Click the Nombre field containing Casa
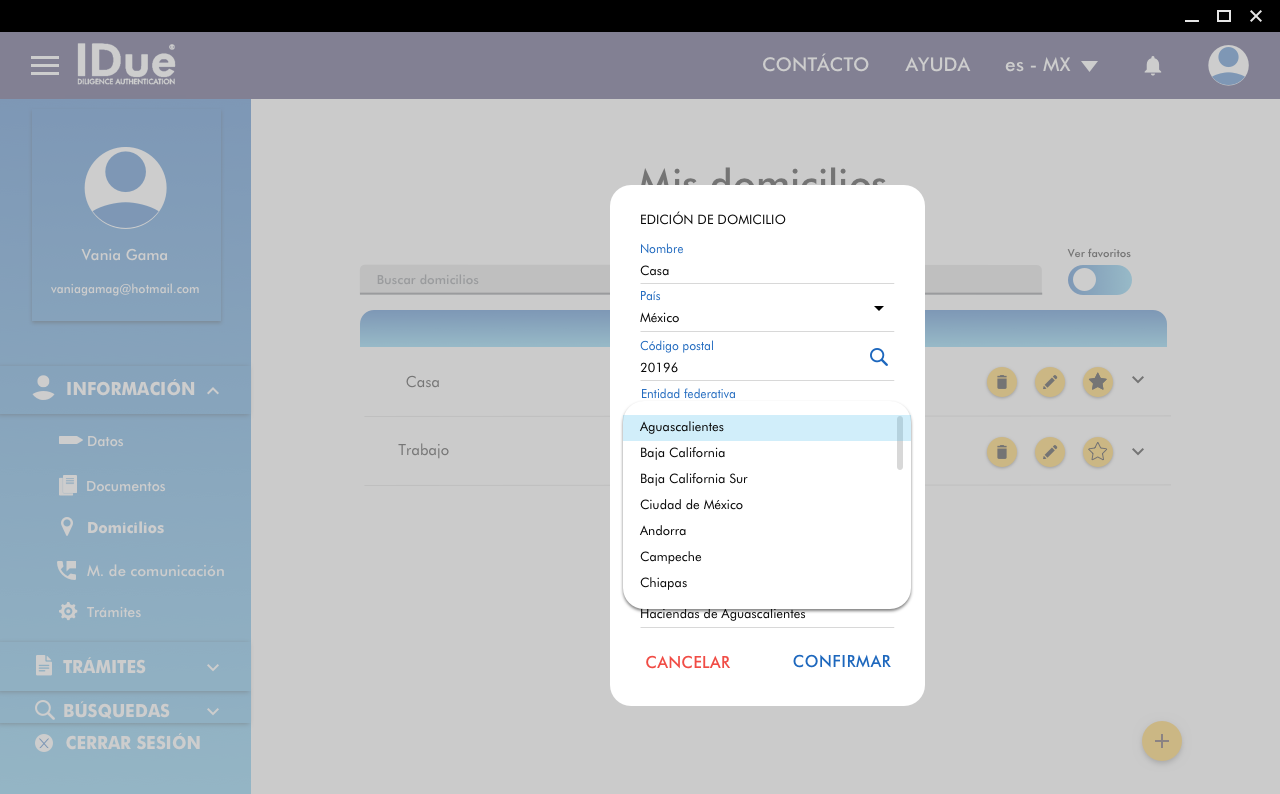1280x794 pixels. (x=766, y=271)
